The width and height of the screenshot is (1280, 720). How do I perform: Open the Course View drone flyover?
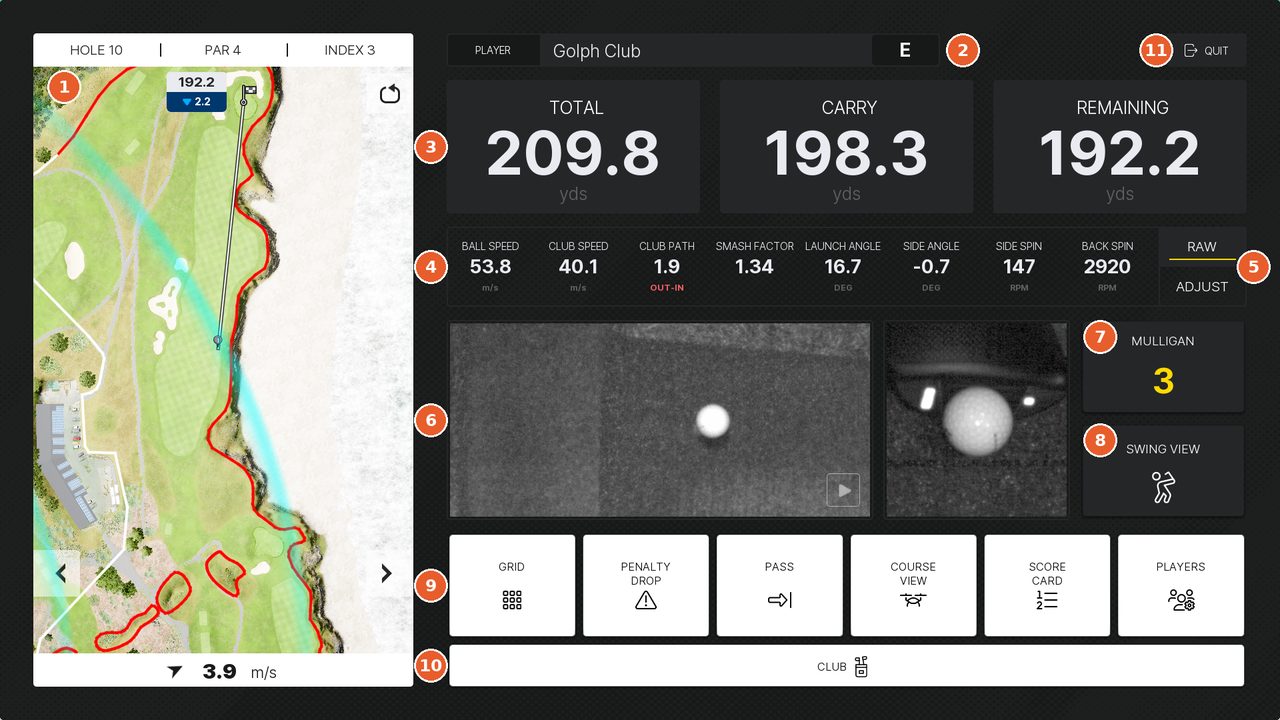pyautogui.click(x=913, y=585)
